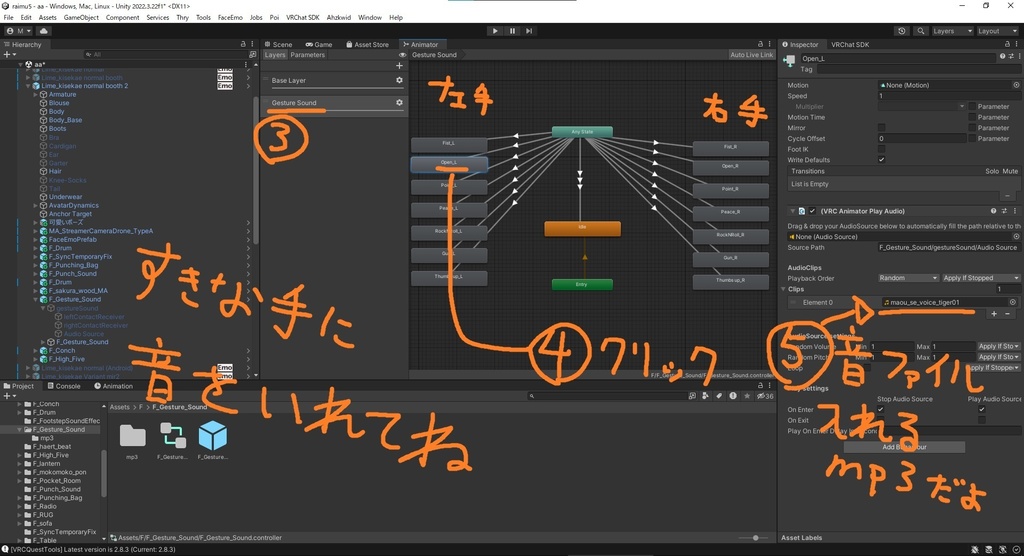Expand AvatarDynamics in Hierarchy
The image size is (1024, 556).
pos(35,206)
